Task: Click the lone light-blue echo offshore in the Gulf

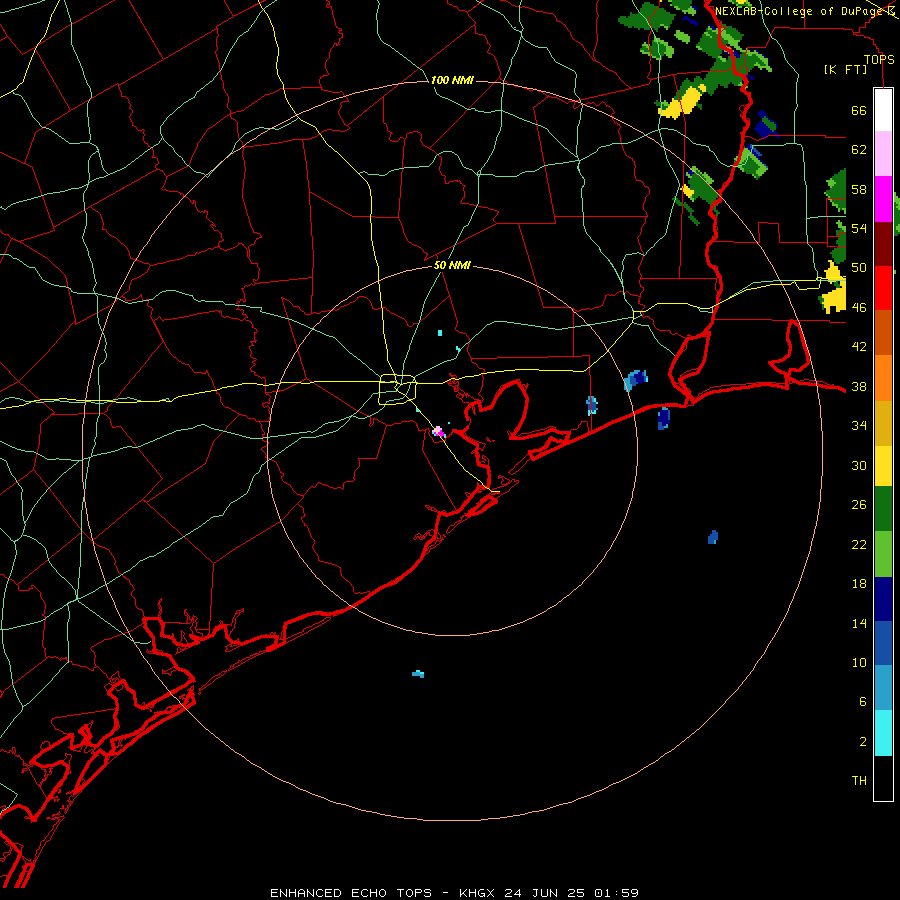Action: click(418, 674)
